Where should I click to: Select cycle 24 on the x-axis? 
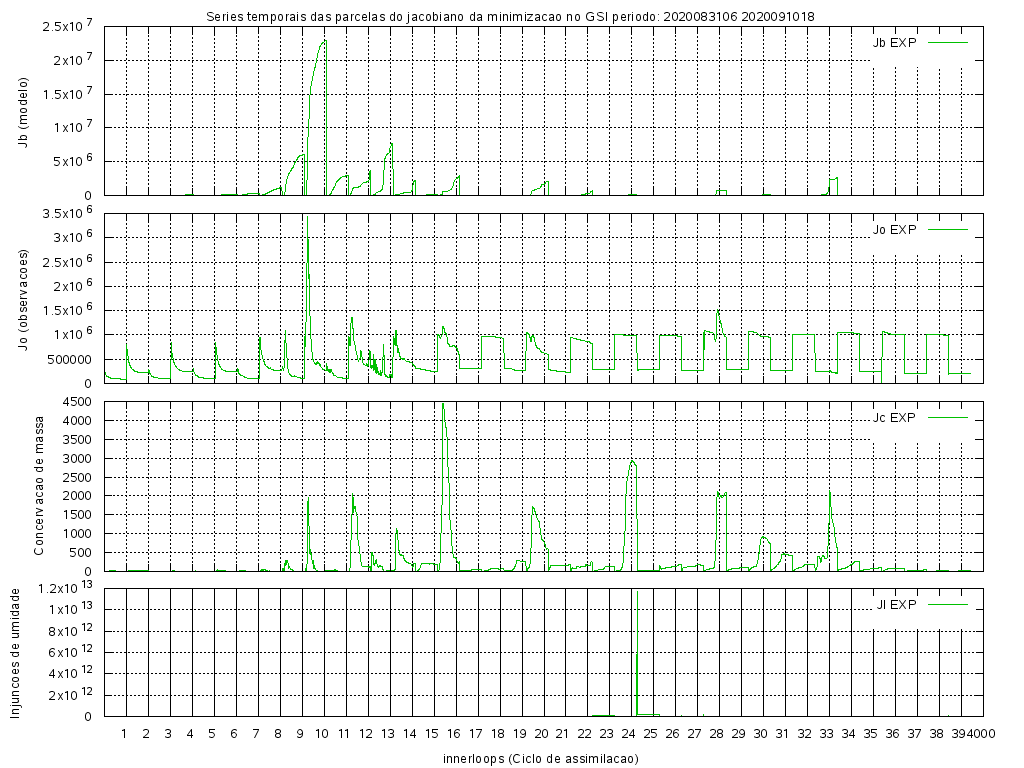628,734
